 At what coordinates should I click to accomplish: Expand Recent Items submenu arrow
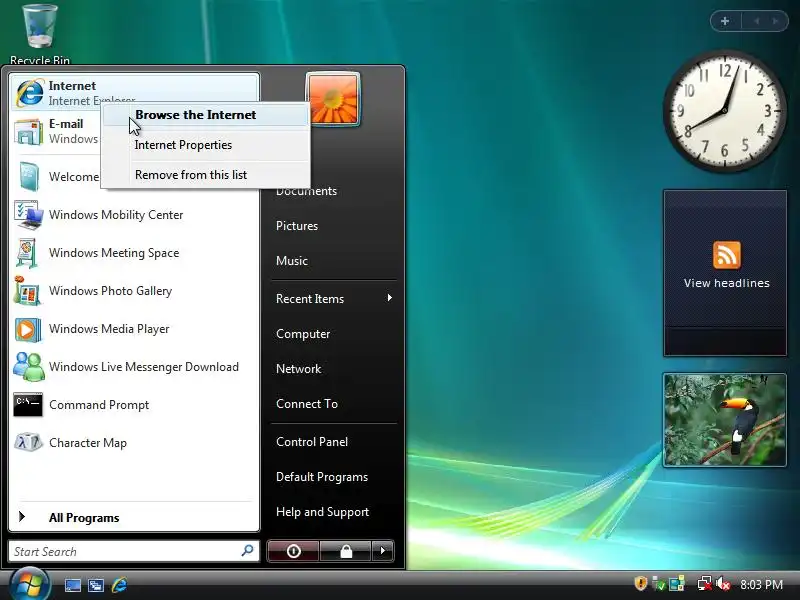[389, 298]
